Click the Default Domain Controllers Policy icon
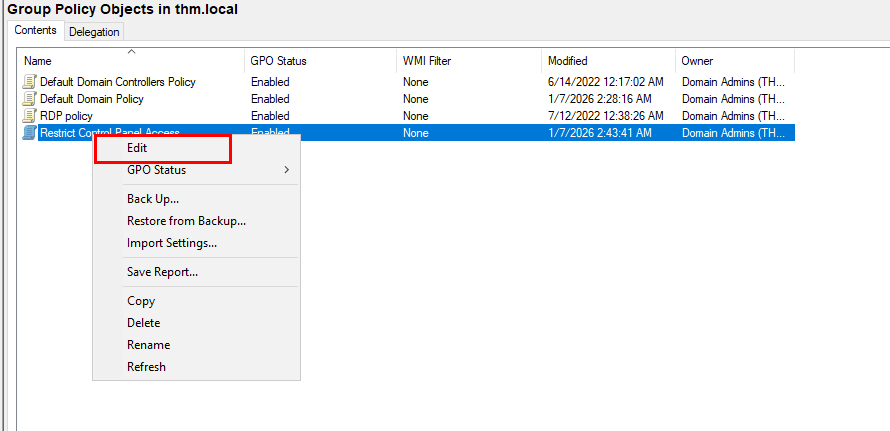890x431 pixels. pos(30,82)
